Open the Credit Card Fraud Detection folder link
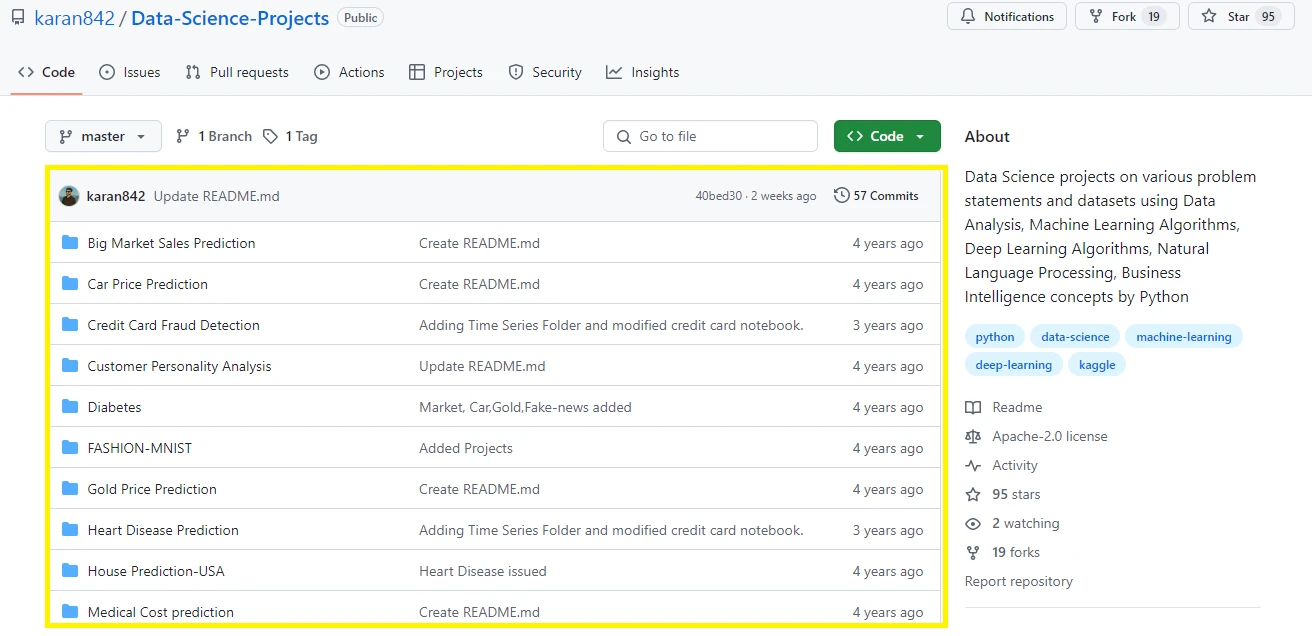This screenshot has height=636, width=1313. 173,325
